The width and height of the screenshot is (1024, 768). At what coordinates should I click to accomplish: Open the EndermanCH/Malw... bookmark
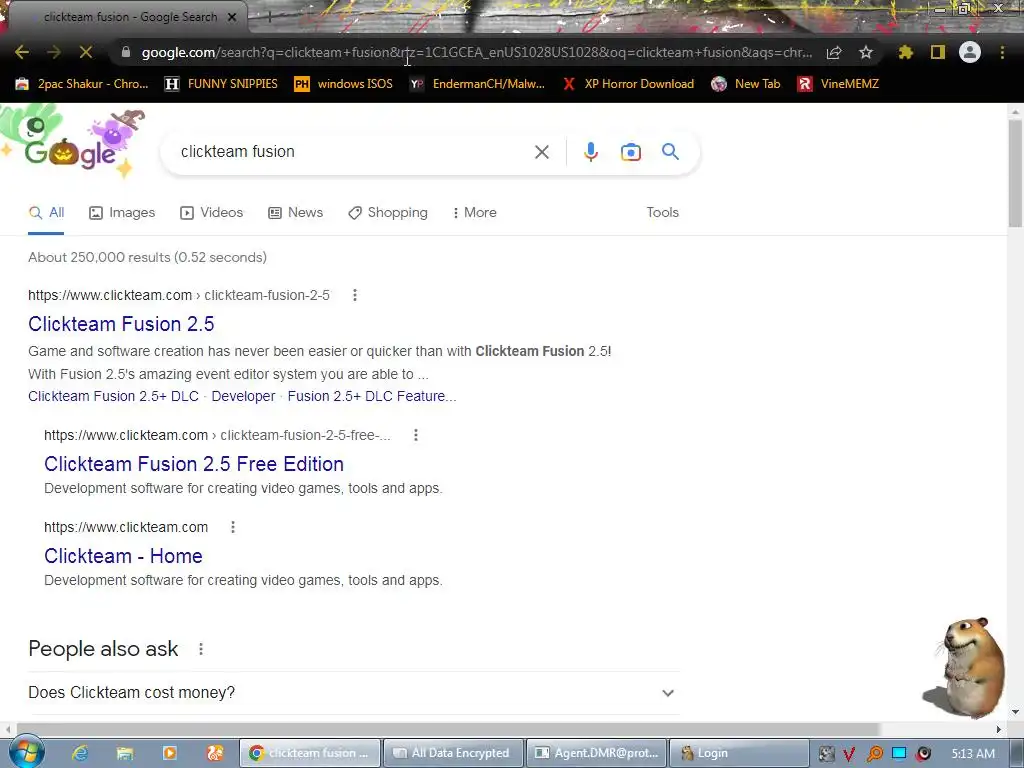coord(477,84)
